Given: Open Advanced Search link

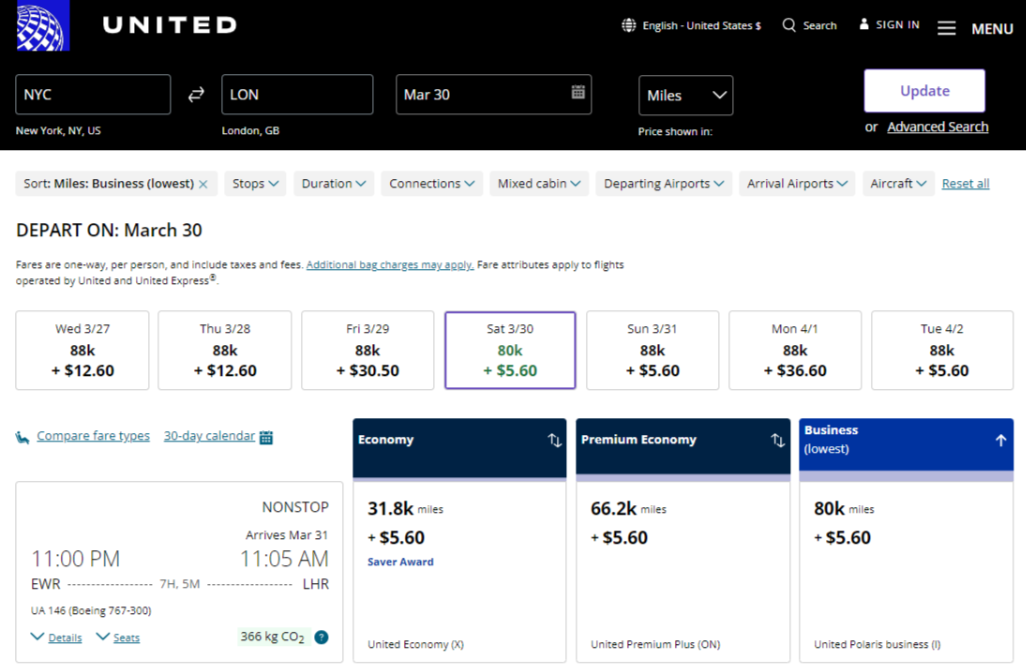Looking at the screenshot, I should 938,127.
